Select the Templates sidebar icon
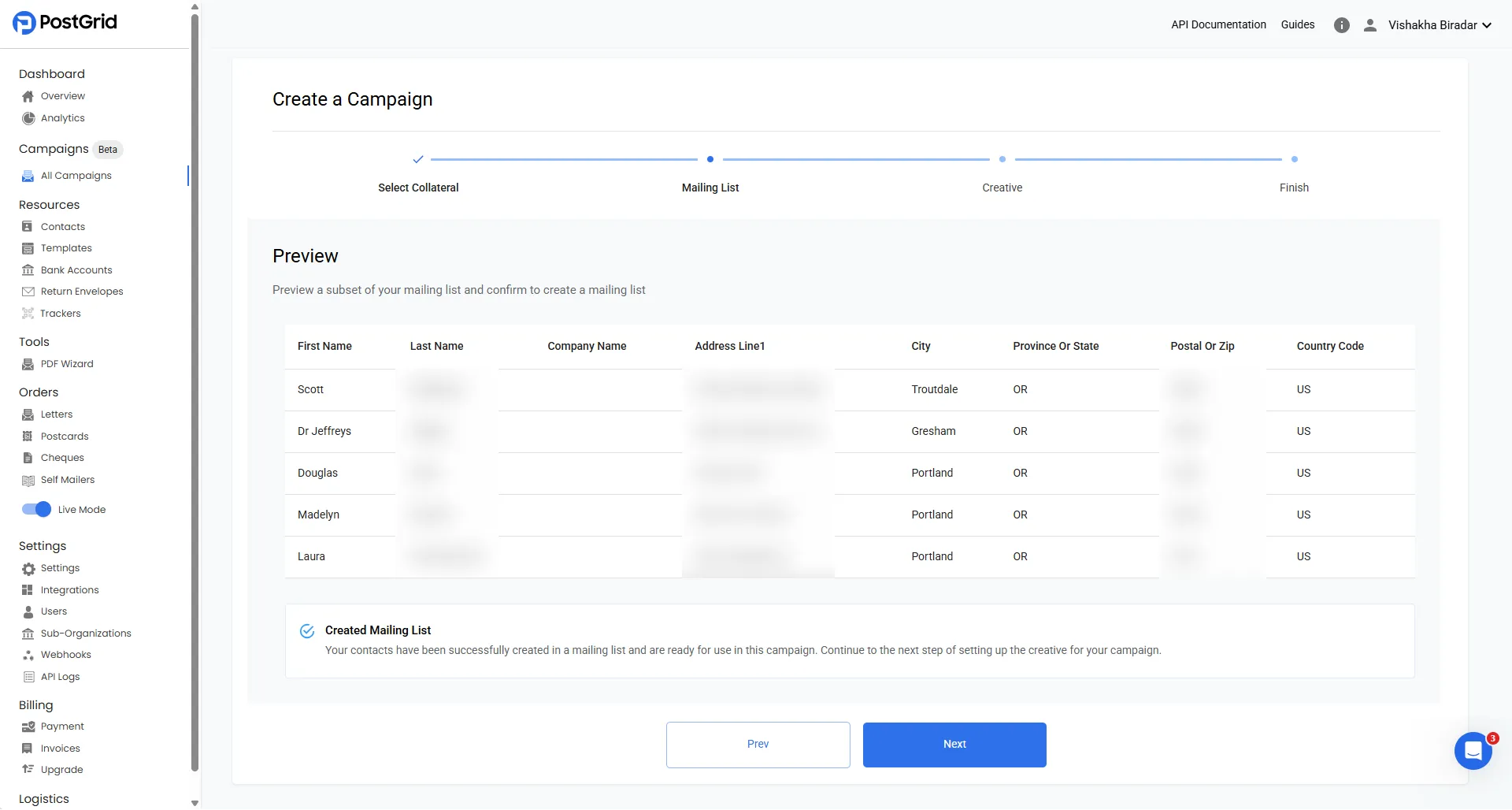 coord(28,247)
